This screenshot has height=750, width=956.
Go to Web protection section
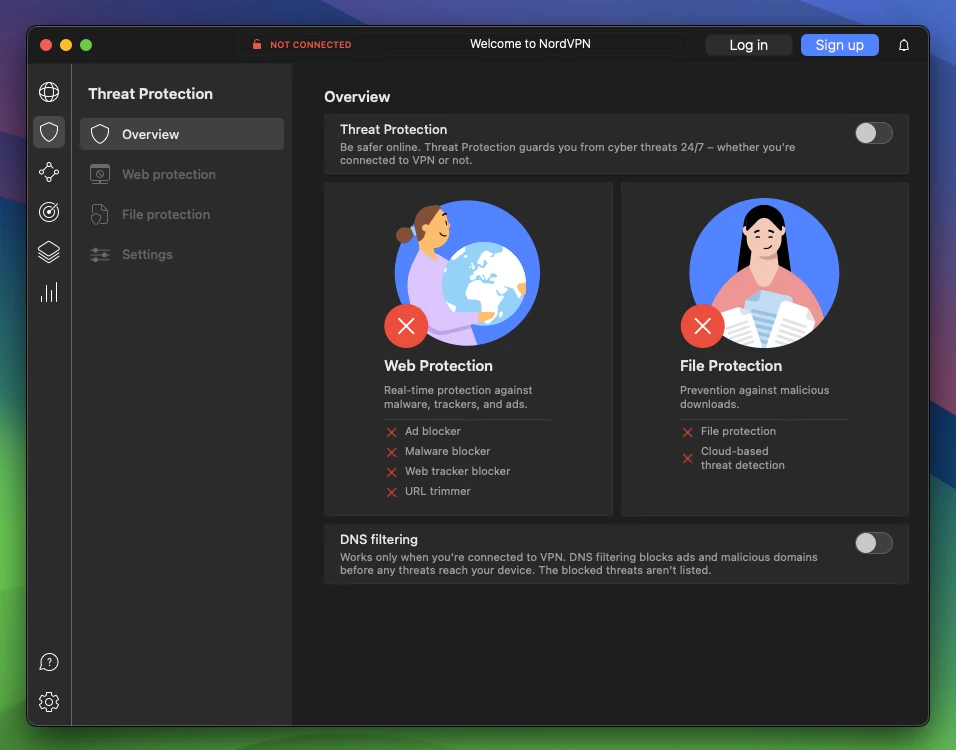coord(168,174)
